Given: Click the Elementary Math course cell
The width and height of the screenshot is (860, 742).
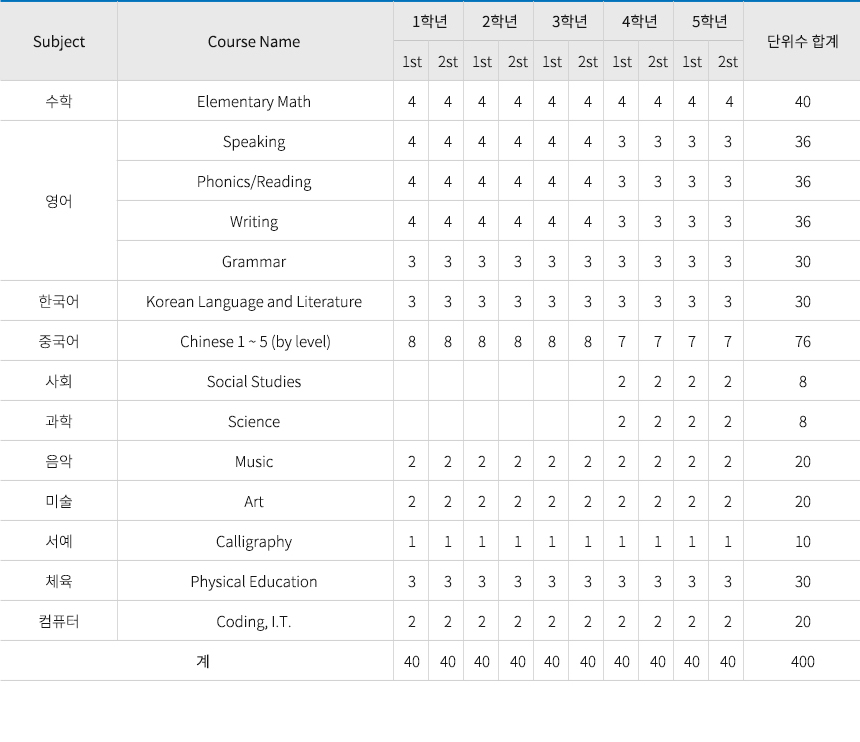Looking at the screenshot, I should [254, 101].
